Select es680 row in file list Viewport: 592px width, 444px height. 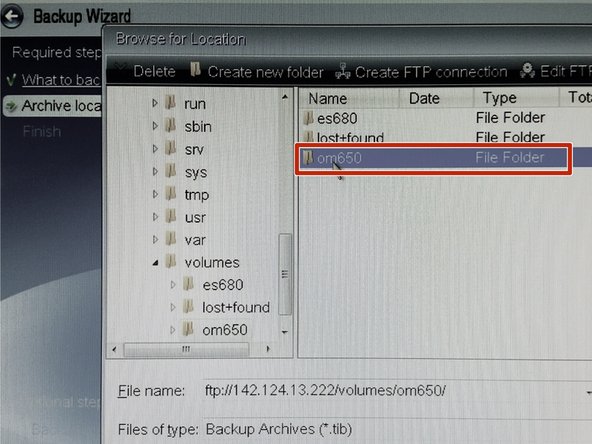[446, 118]
